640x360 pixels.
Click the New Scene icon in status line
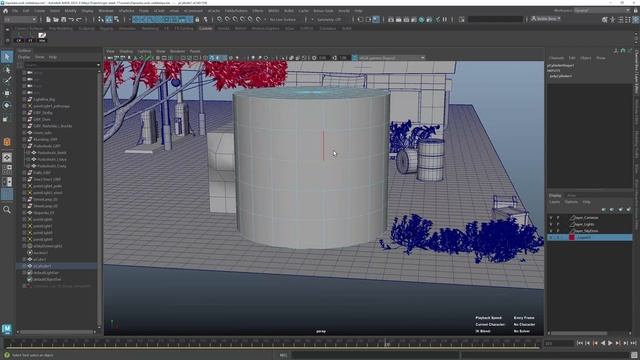pos(48,20)
